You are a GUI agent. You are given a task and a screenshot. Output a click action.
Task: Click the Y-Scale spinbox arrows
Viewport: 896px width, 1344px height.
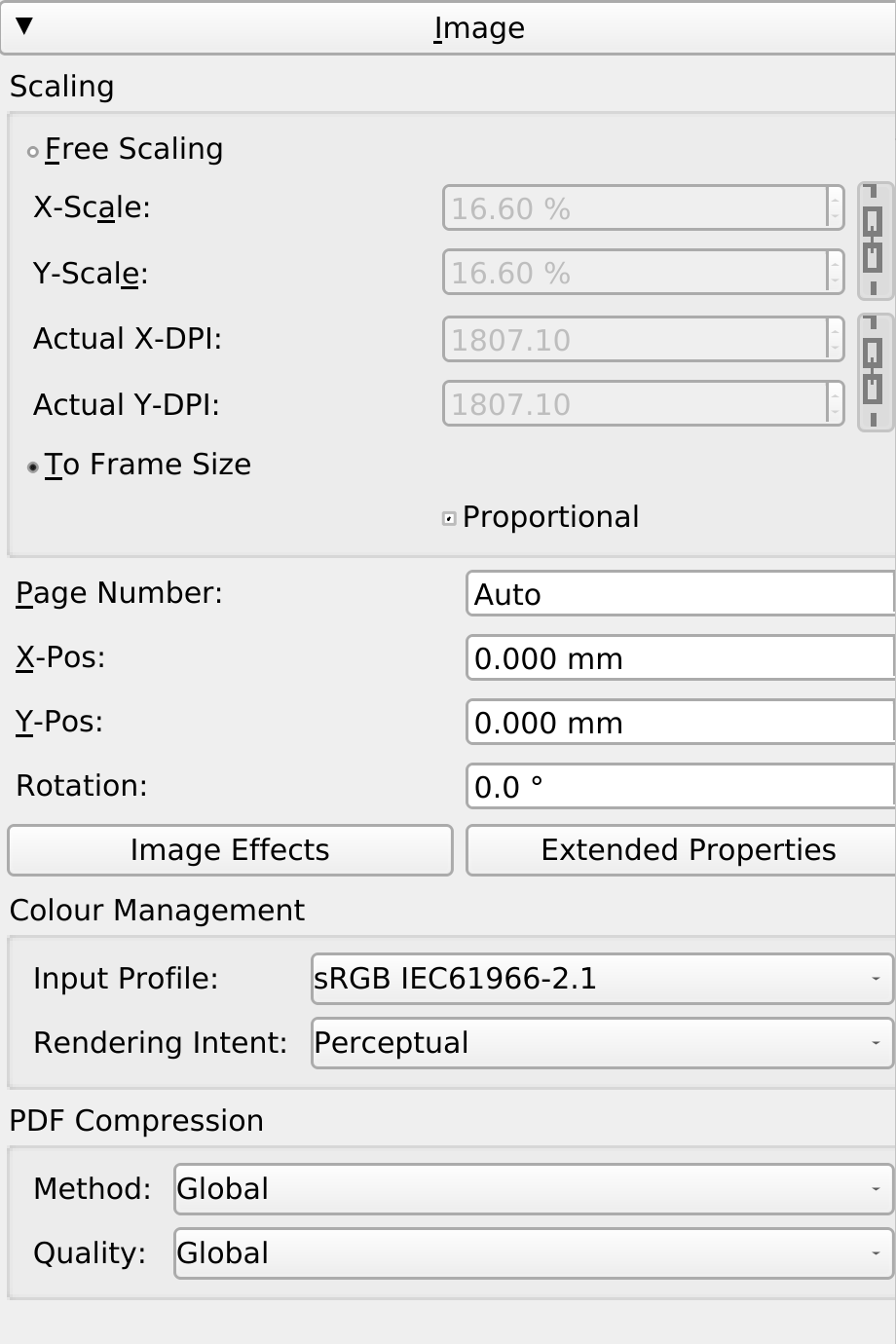tap(835, 272)
